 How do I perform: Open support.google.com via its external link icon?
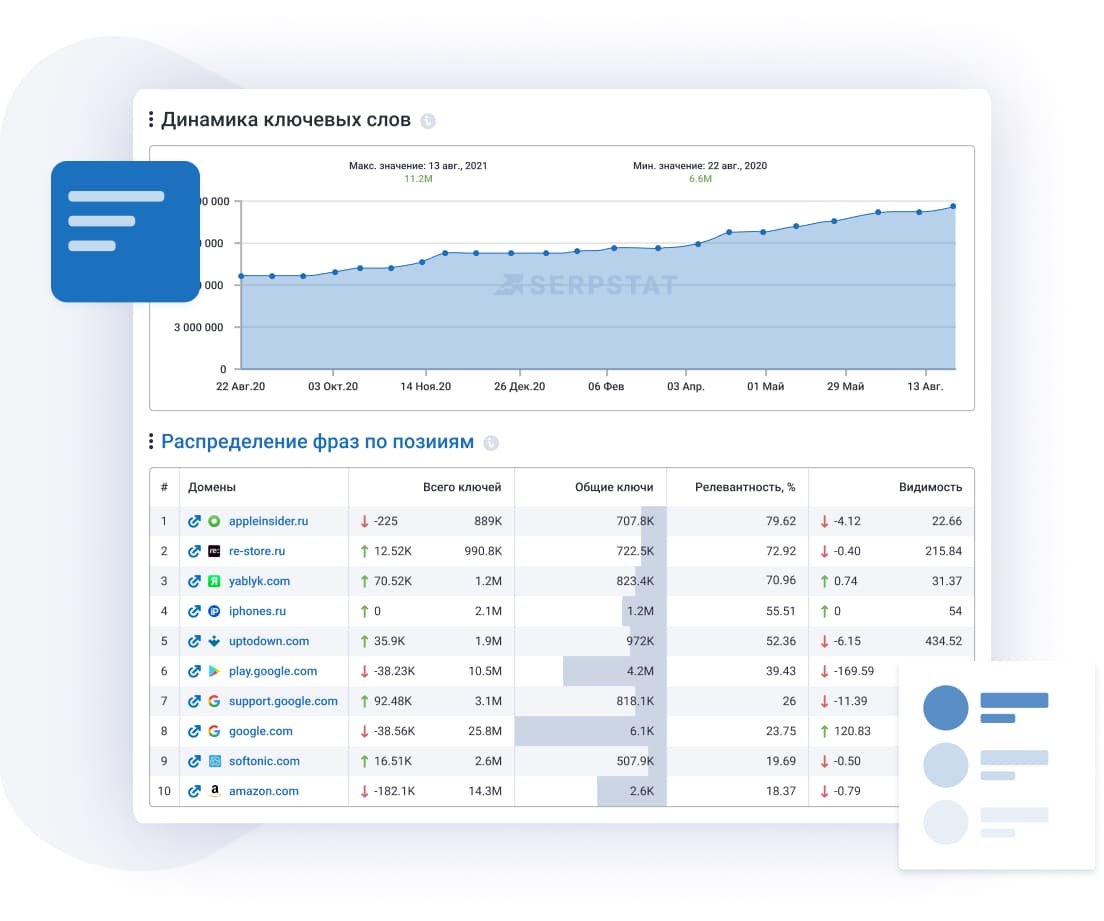click(x=193, y=701)
